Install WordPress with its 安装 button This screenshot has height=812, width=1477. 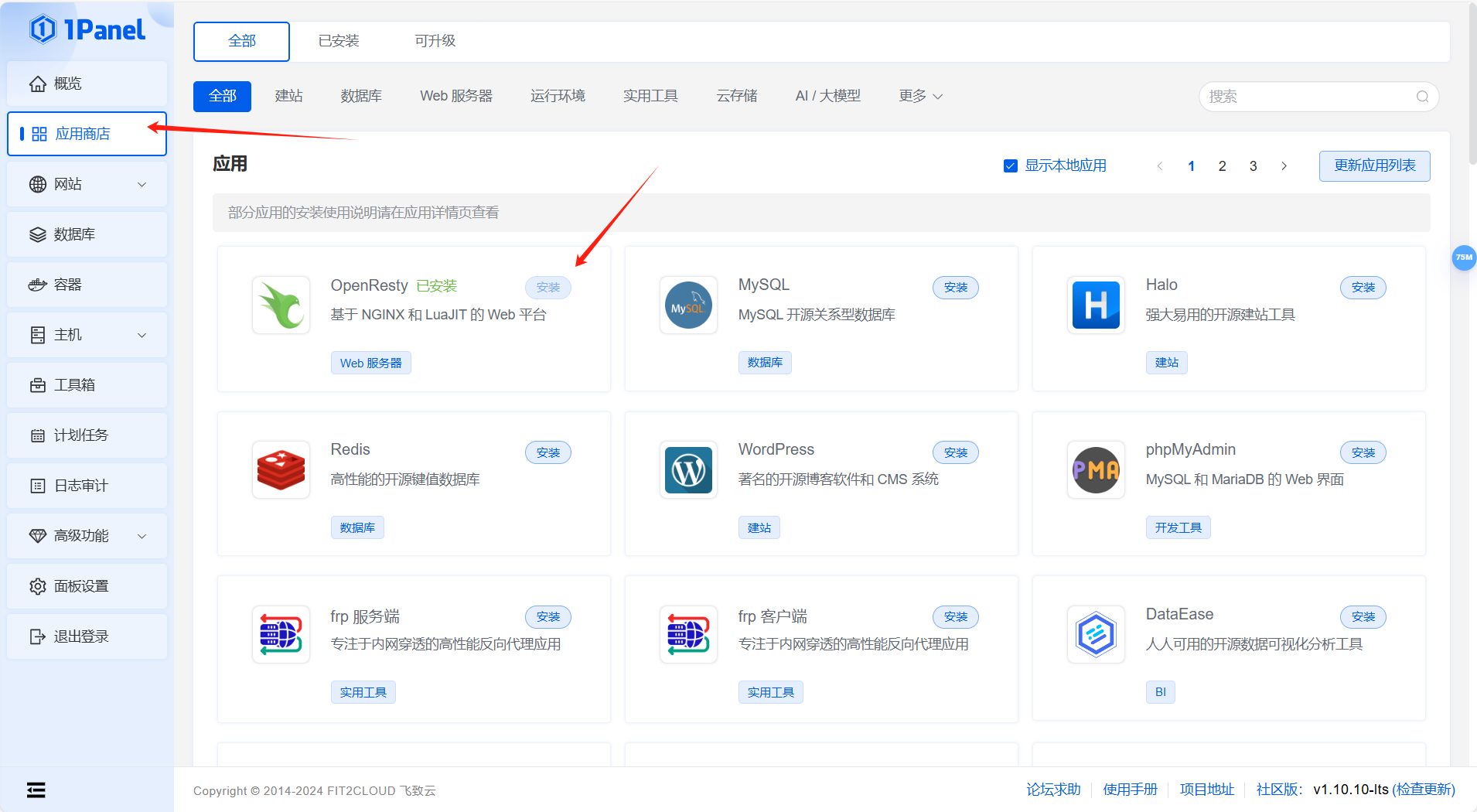955,452
